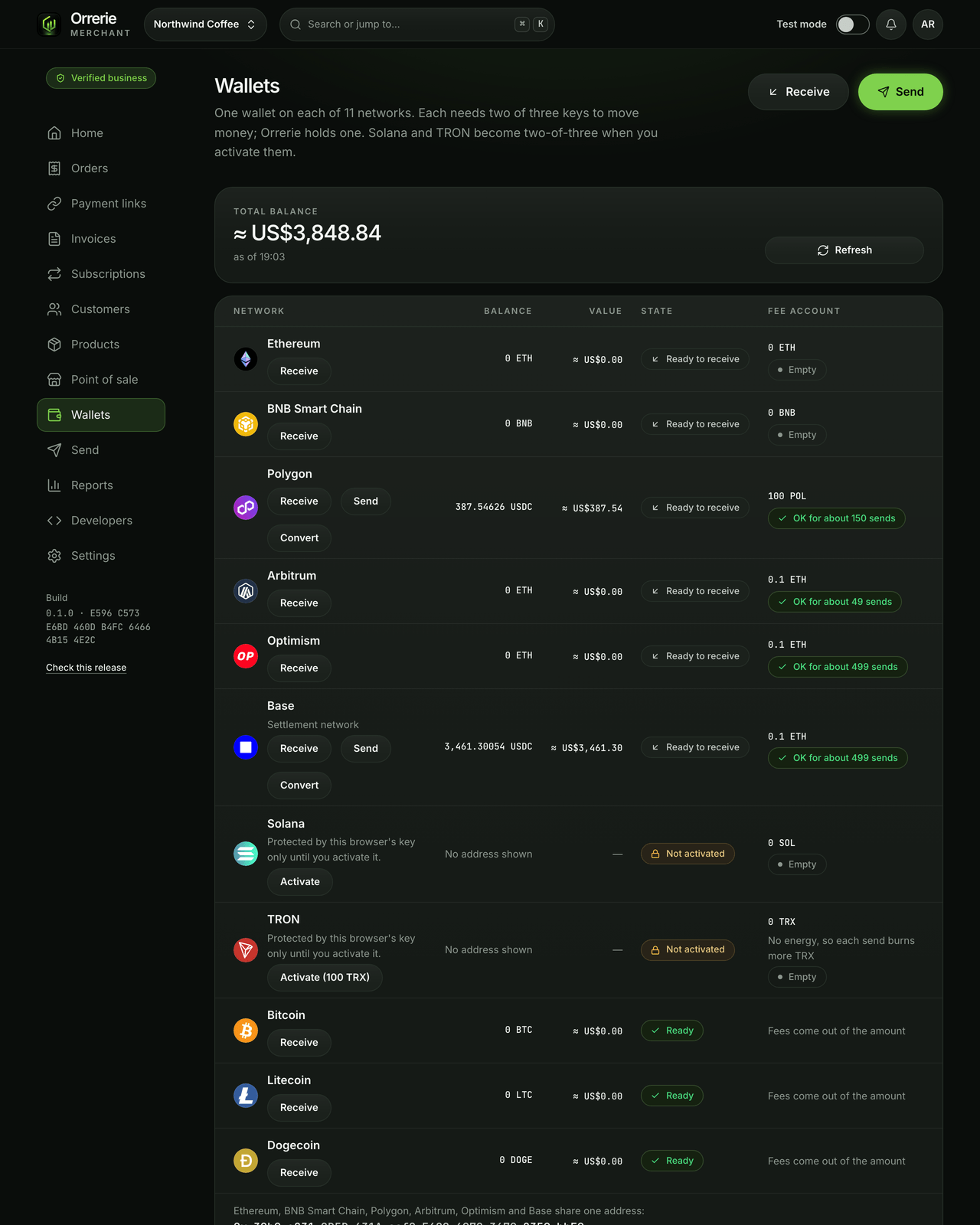Click the green Send button in header
The height and width of the screenshot is (1225, 980).
click(900, 92)
